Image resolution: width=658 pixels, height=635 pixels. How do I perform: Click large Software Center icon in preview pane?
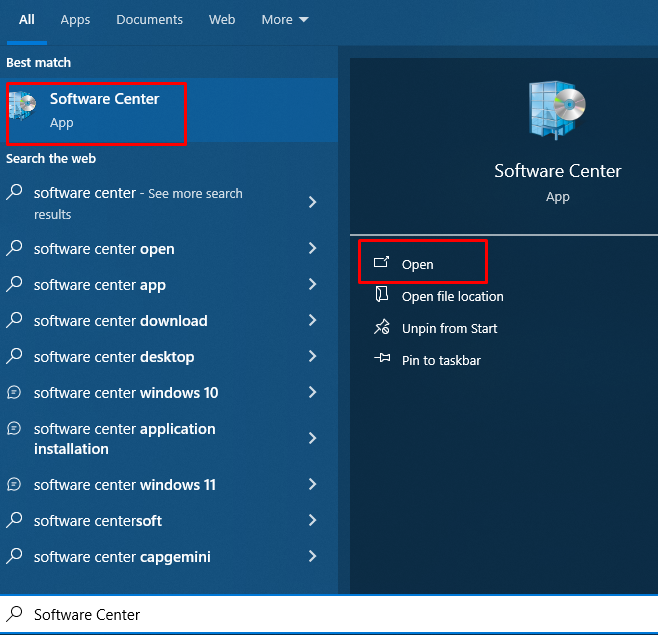point(557,110)
